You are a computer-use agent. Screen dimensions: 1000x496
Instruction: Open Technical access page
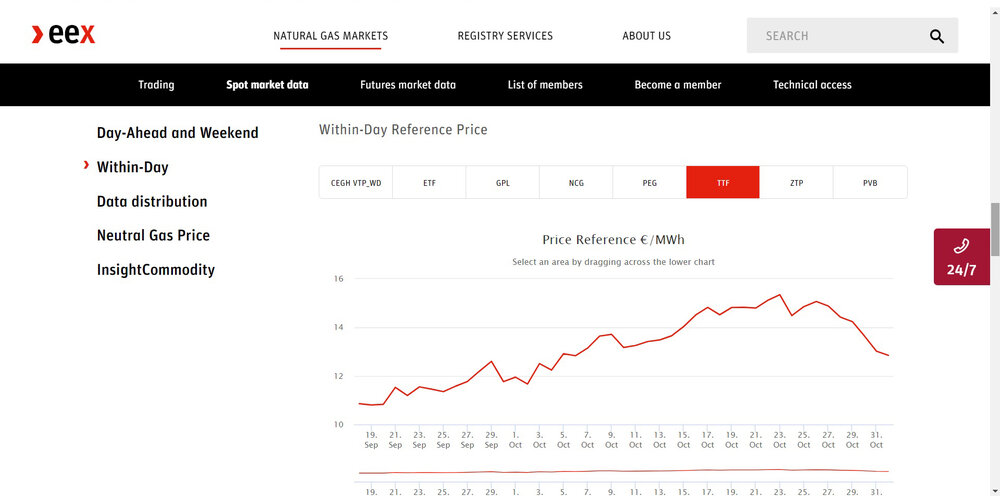(812, 85)
